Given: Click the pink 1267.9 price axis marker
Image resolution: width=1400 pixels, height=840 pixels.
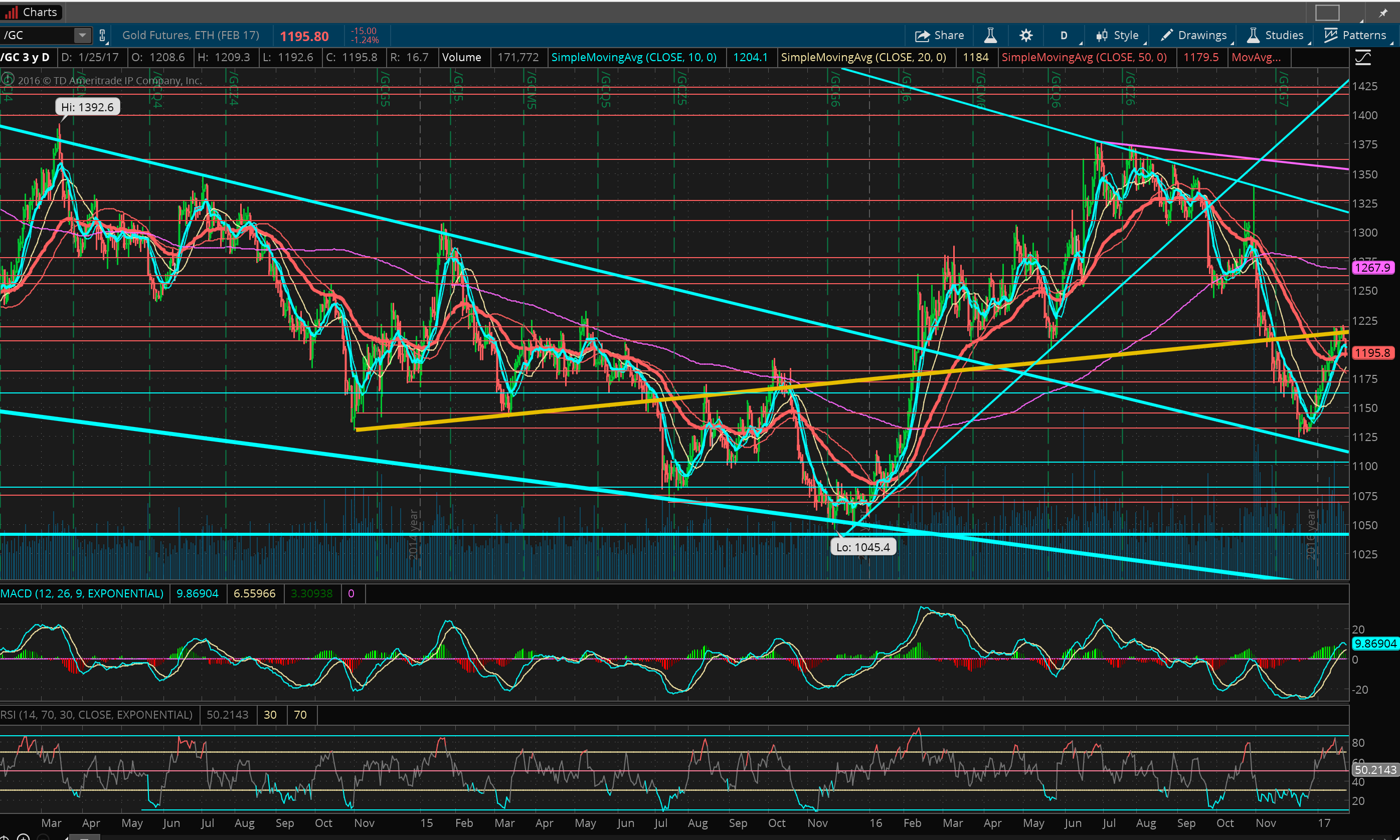Looking at the screenshot, I should coord(1372,267).
